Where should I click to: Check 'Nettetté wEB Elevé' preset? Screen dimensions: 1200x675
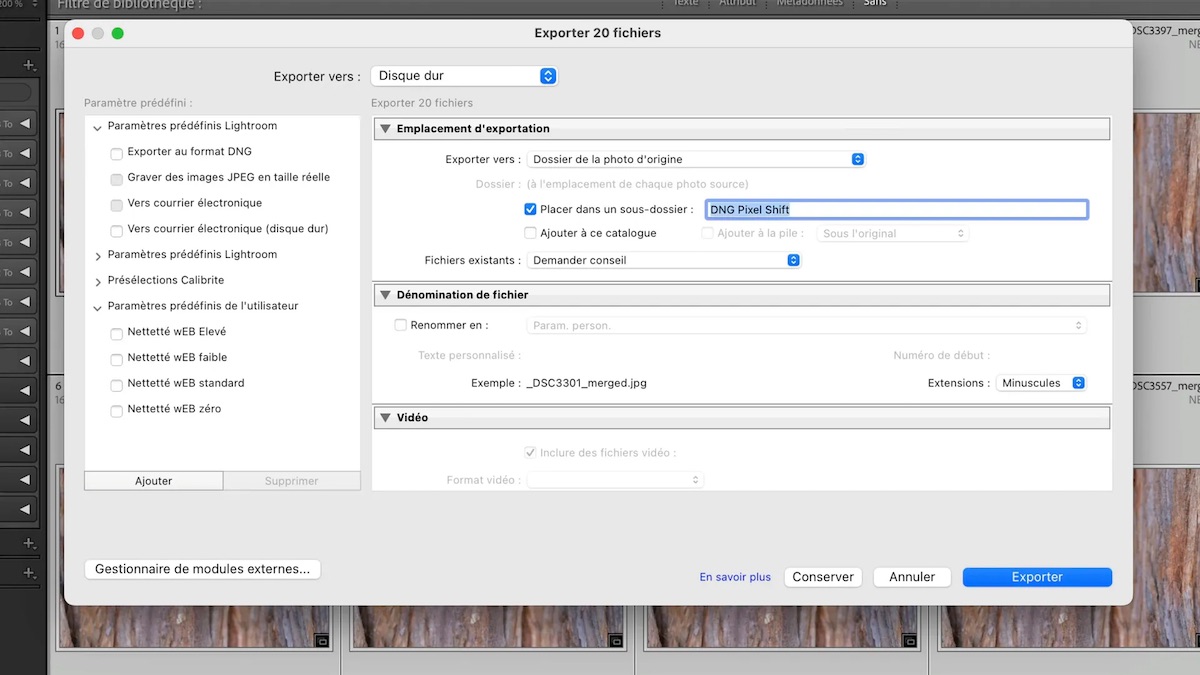[x=117, y=333]
